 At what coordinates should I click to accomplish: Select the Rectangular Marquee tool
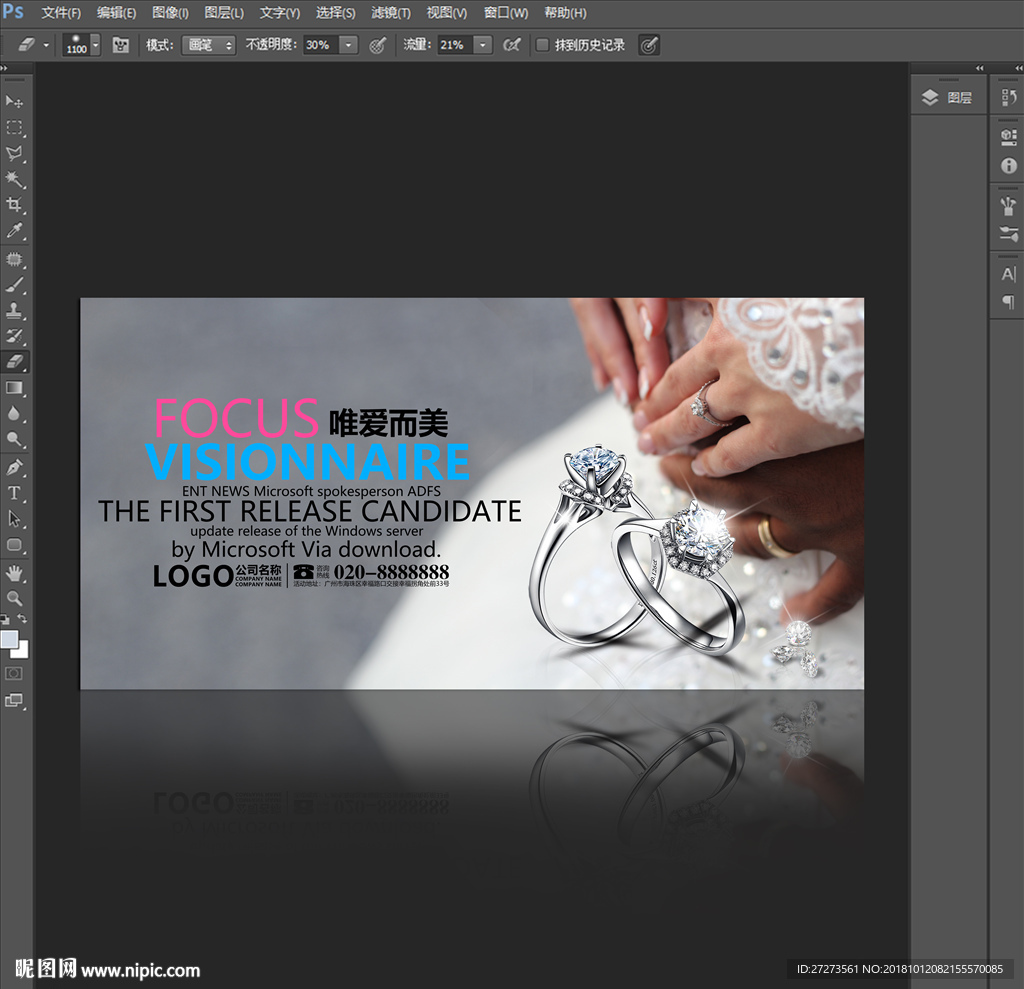(14, 127)
